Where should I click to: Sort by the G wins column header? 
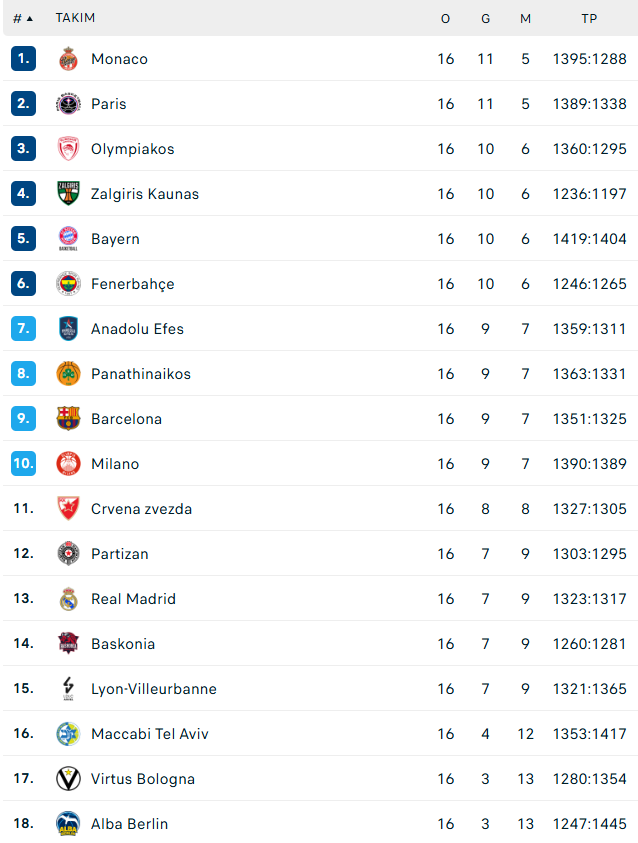(x=485, y=19)
